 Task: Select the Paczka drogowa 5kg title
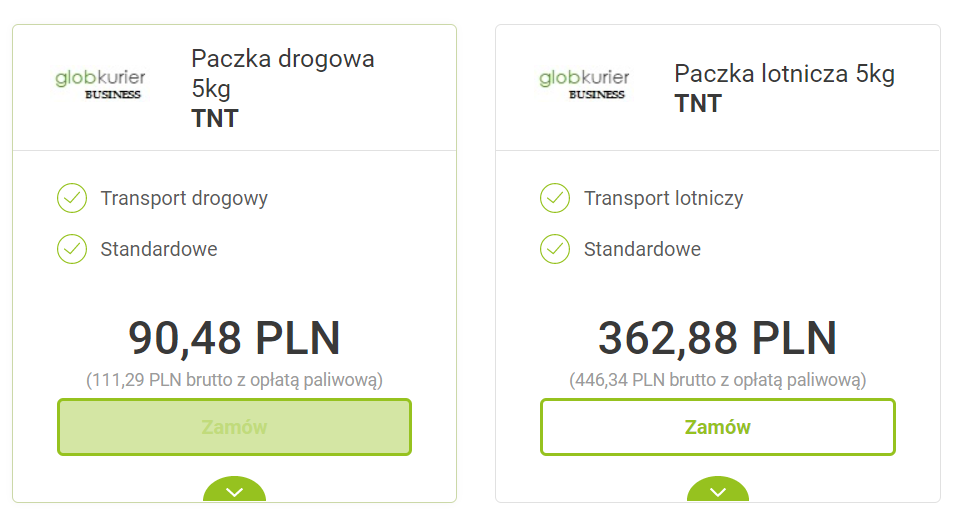(x=282, y=73)
